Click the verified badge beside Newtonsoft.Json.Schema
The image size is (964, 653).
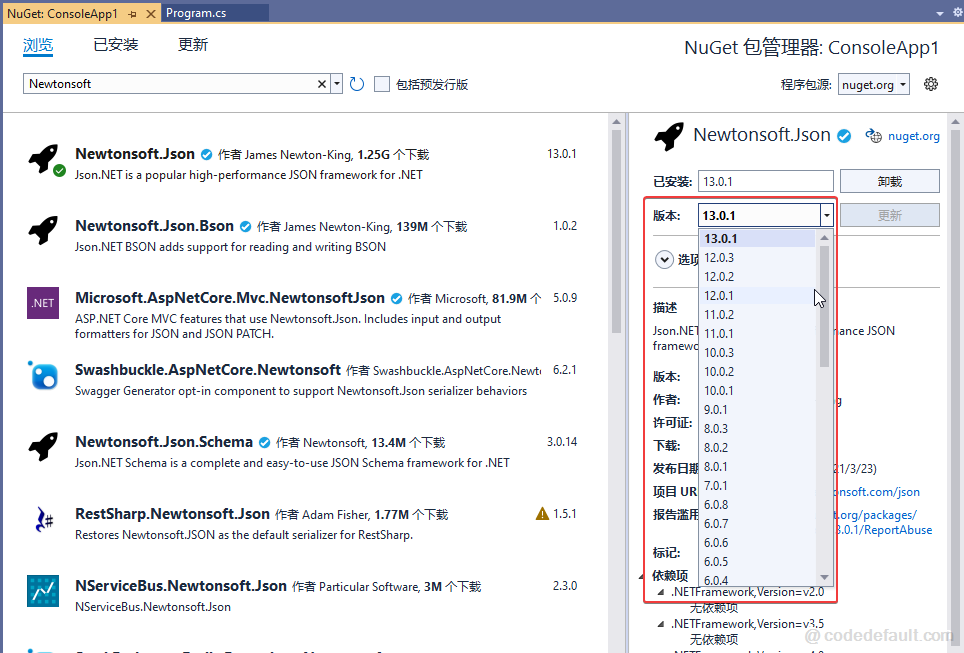click(264, 443)
